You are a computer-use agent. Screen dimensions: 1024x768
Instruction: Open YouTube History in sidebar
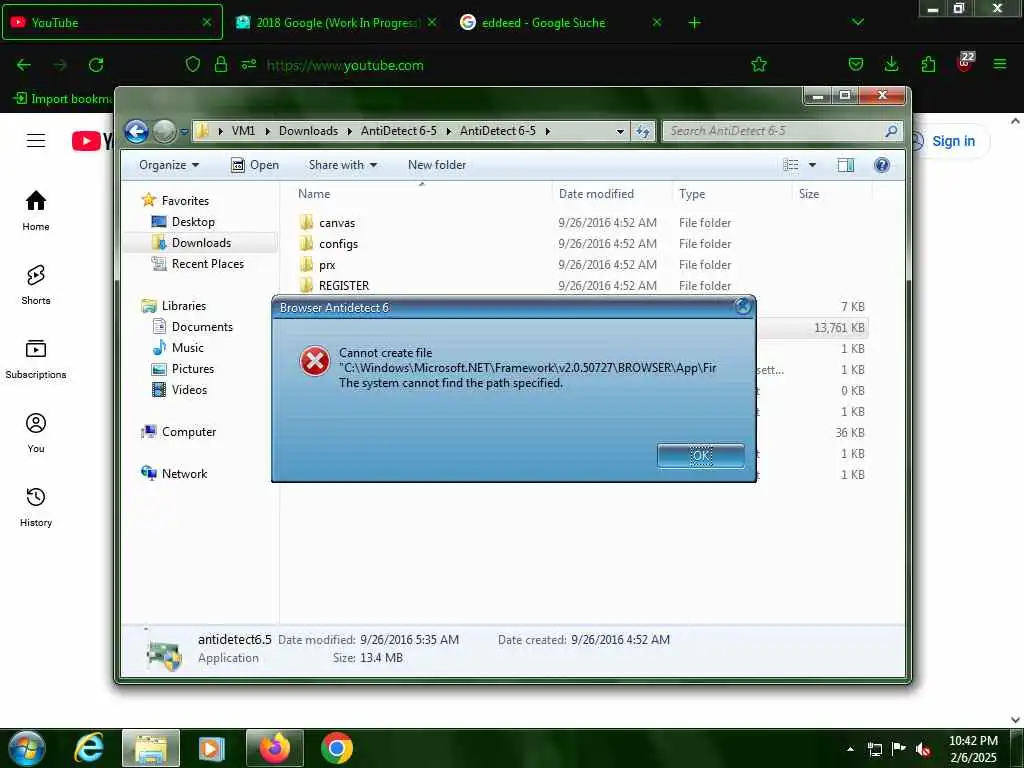36,507
